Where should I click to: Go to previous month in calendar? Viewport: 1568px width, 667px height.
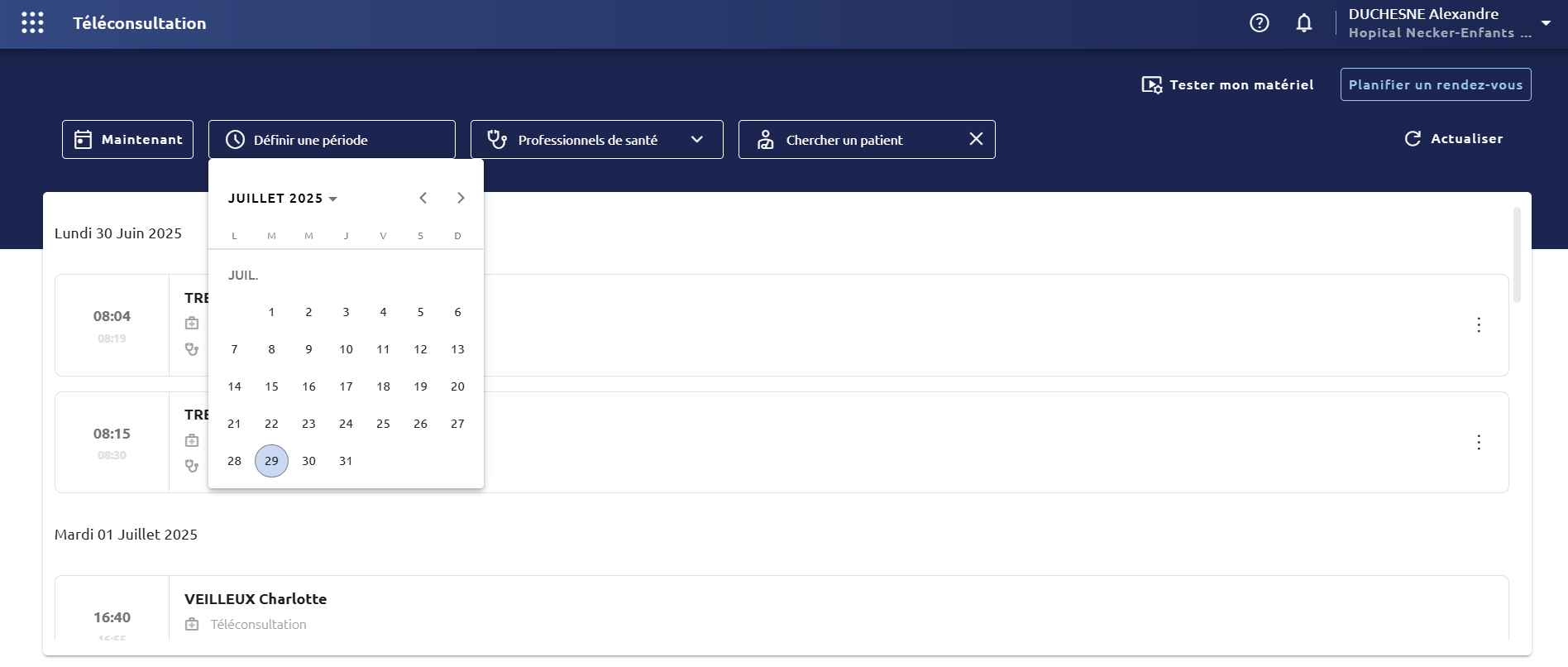coord(423,198)
